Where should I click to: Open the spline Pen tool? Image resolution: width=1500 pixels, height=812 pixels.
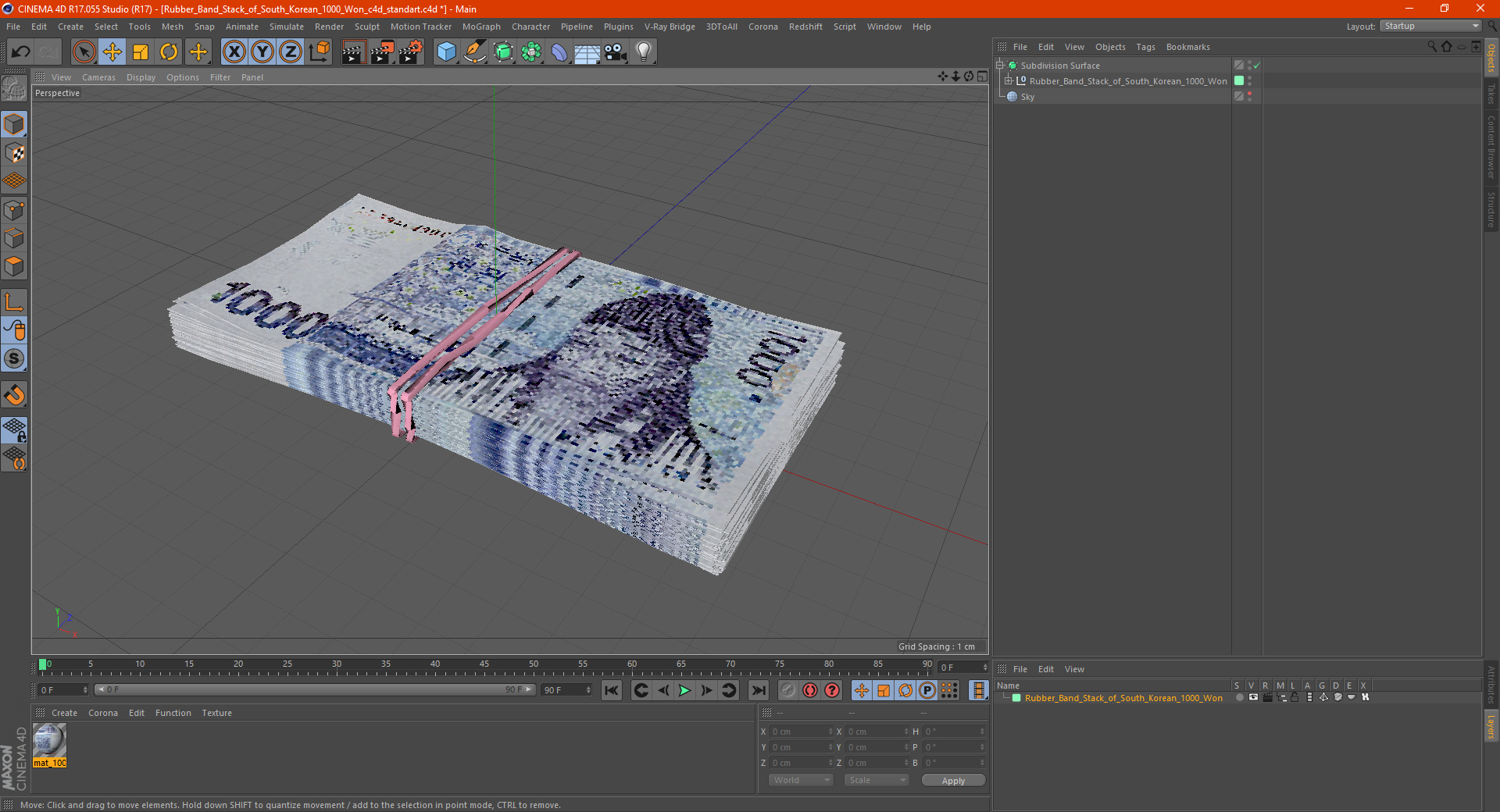coord(475,52)
